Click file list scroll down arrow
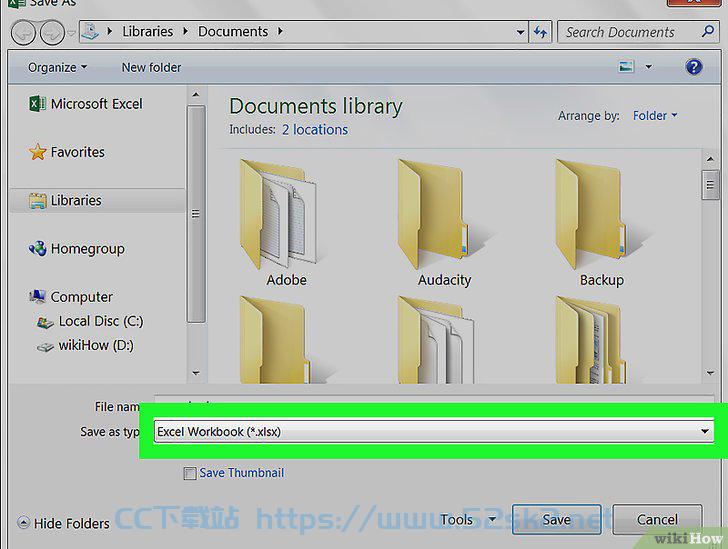 [x=710, y=373]
